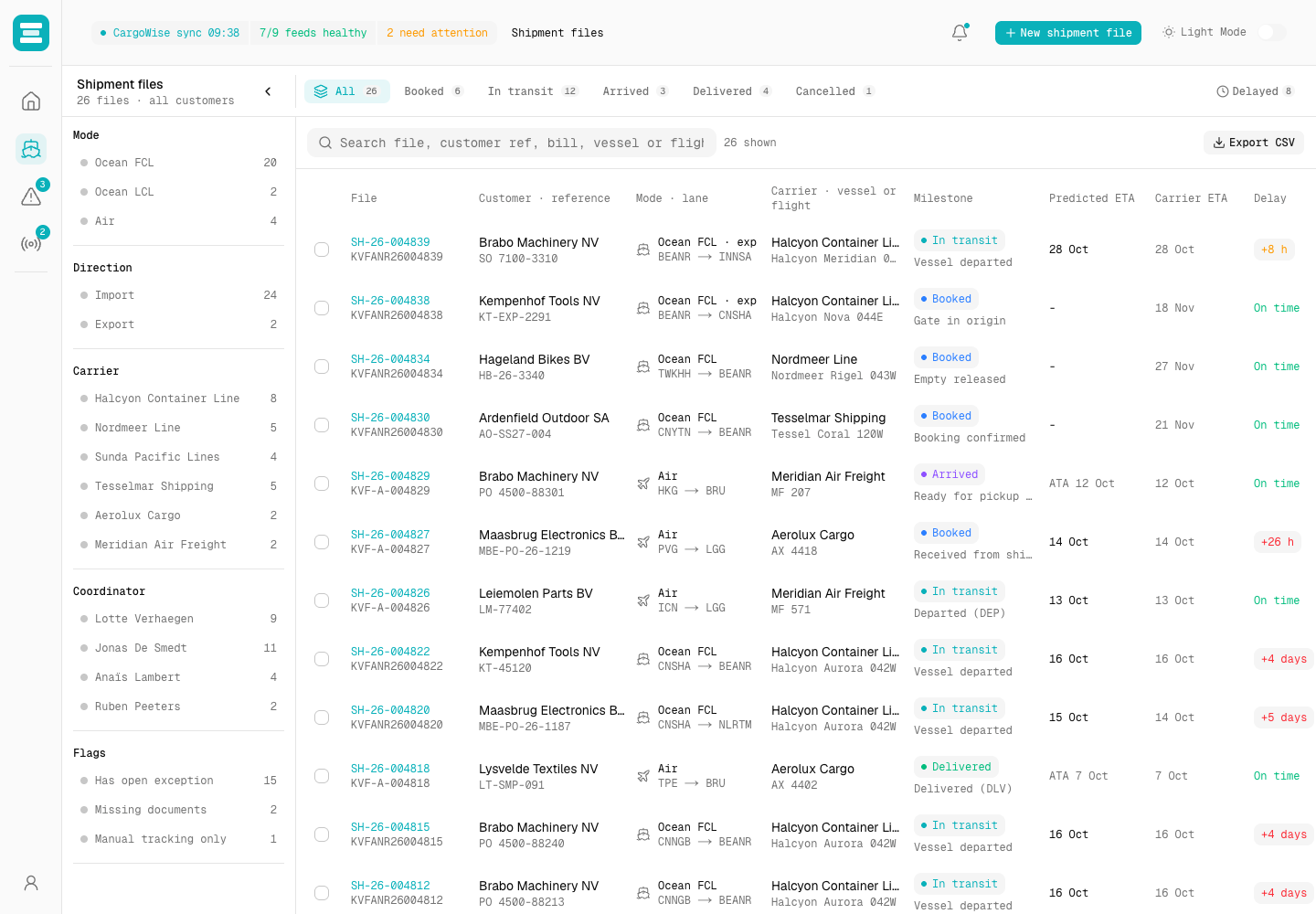1316x914 pixels.
Task: Click the plane icon for SH-26-004818
Action: pos(643,776)
